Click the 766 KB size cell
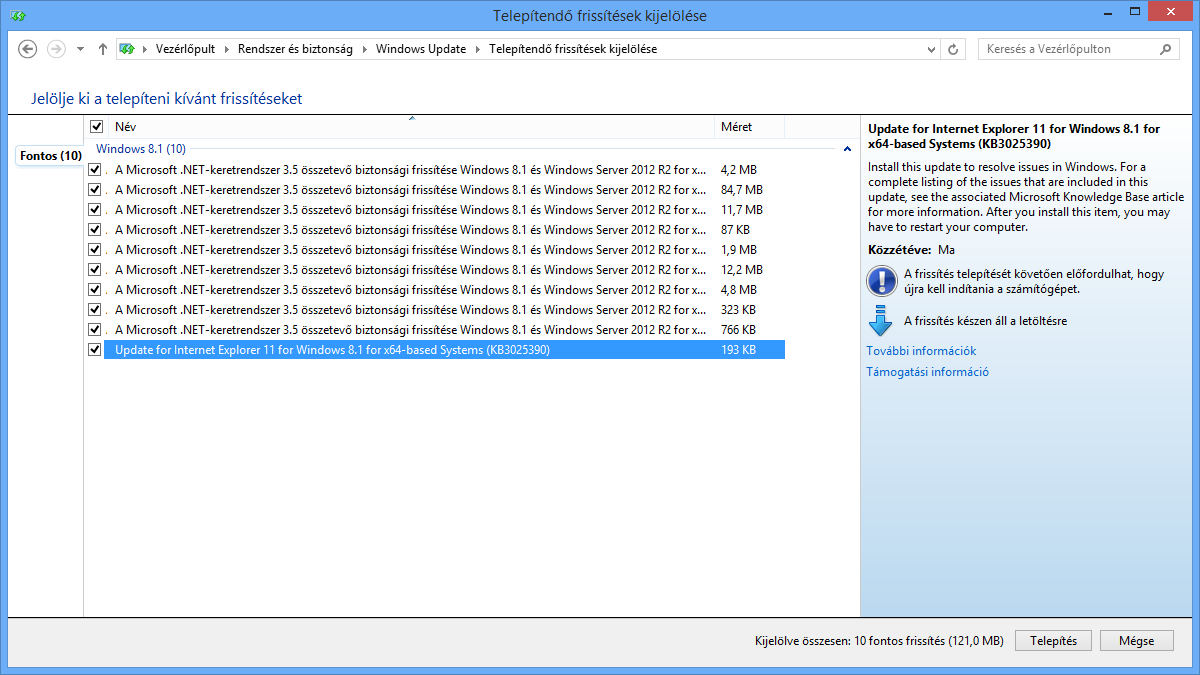The height and width of the screenshot is (675, 1200). (x=738, y=330)
